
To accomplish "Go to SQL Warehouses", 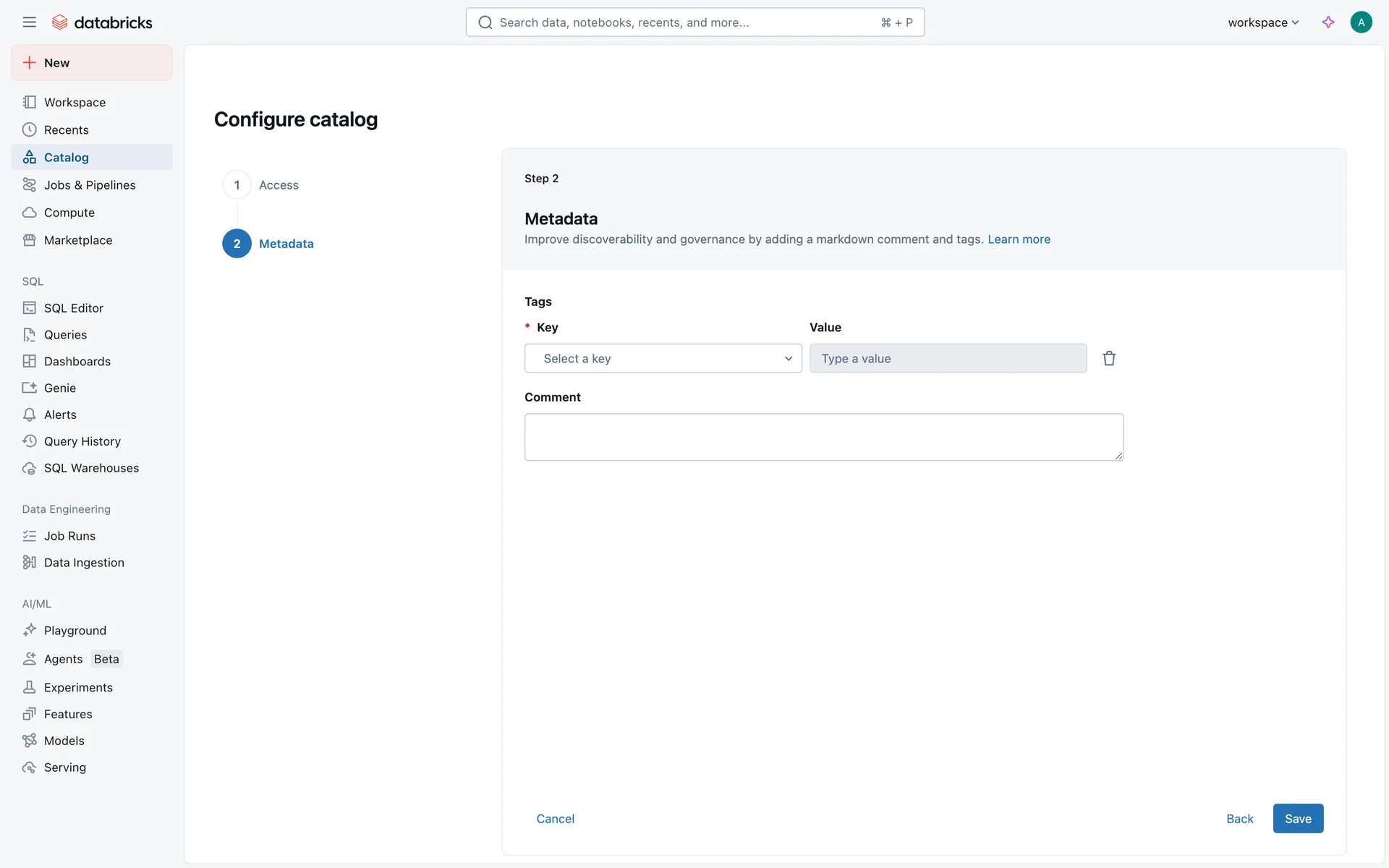I will (x=91, y=468).
